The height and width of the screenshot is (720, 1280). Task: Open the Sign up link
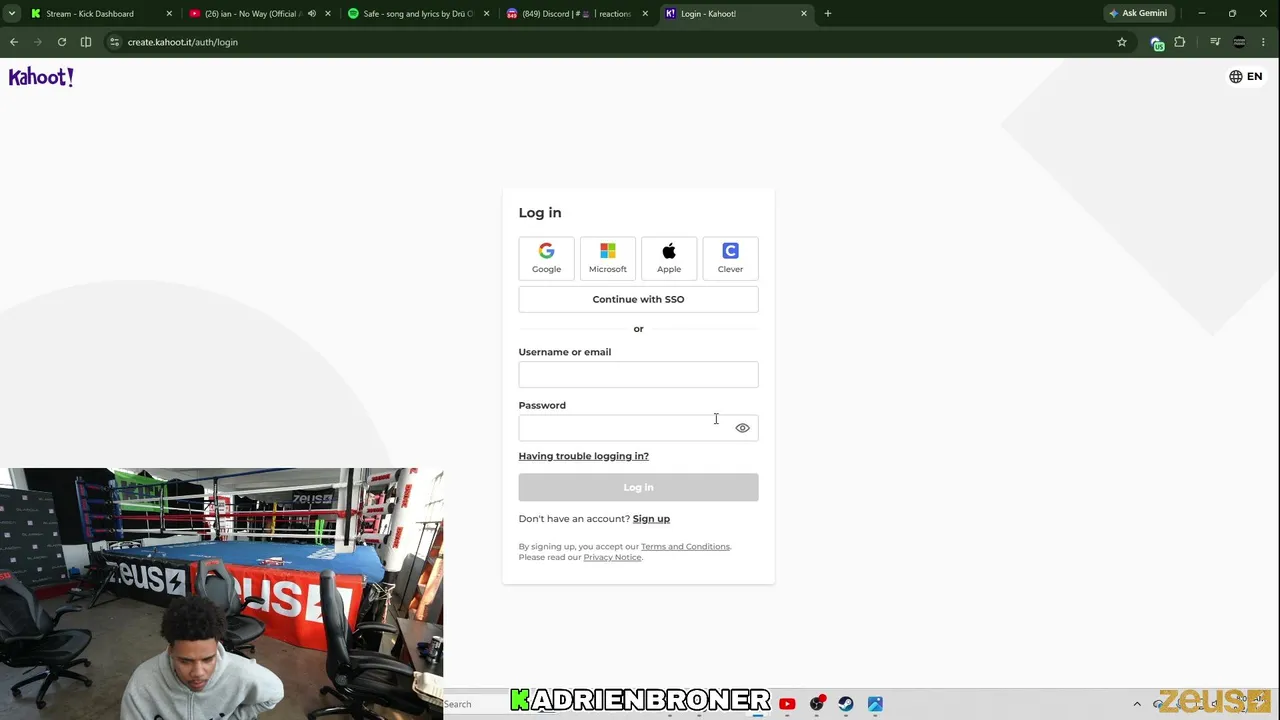click(651, 519)
